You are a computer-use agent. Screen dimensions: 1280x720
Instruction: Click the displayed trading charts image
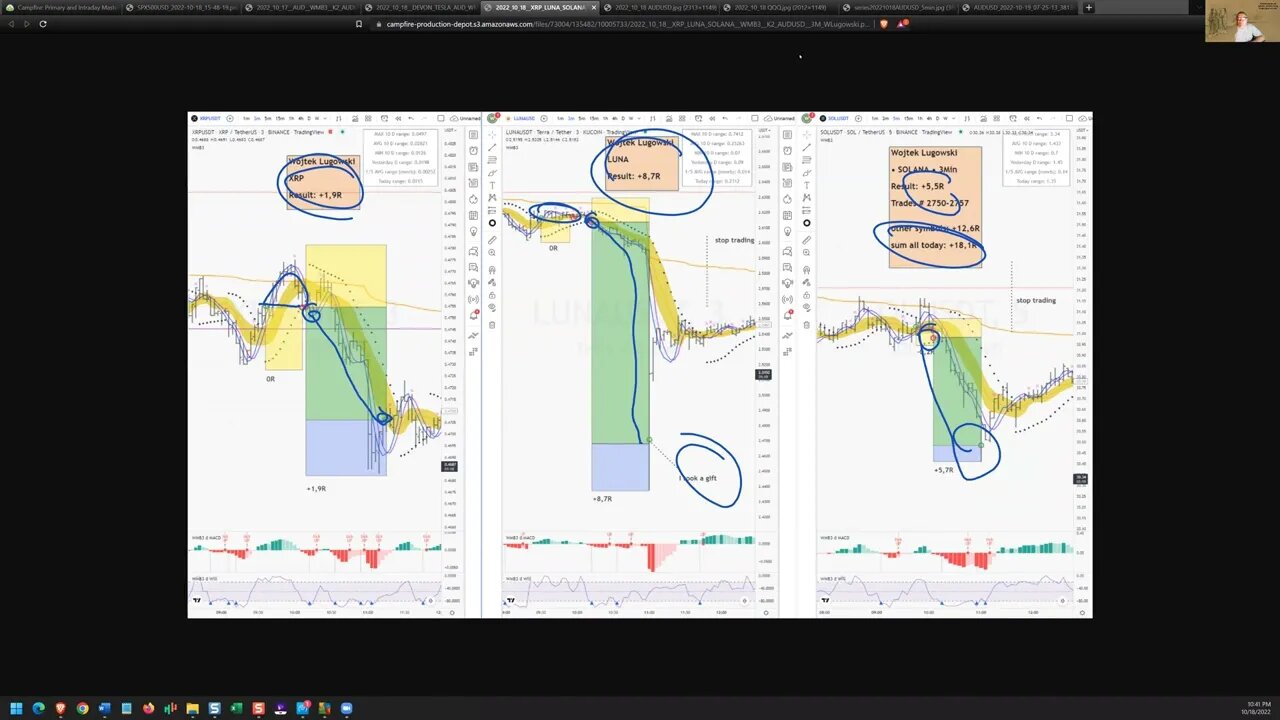[x=640, y=364]
